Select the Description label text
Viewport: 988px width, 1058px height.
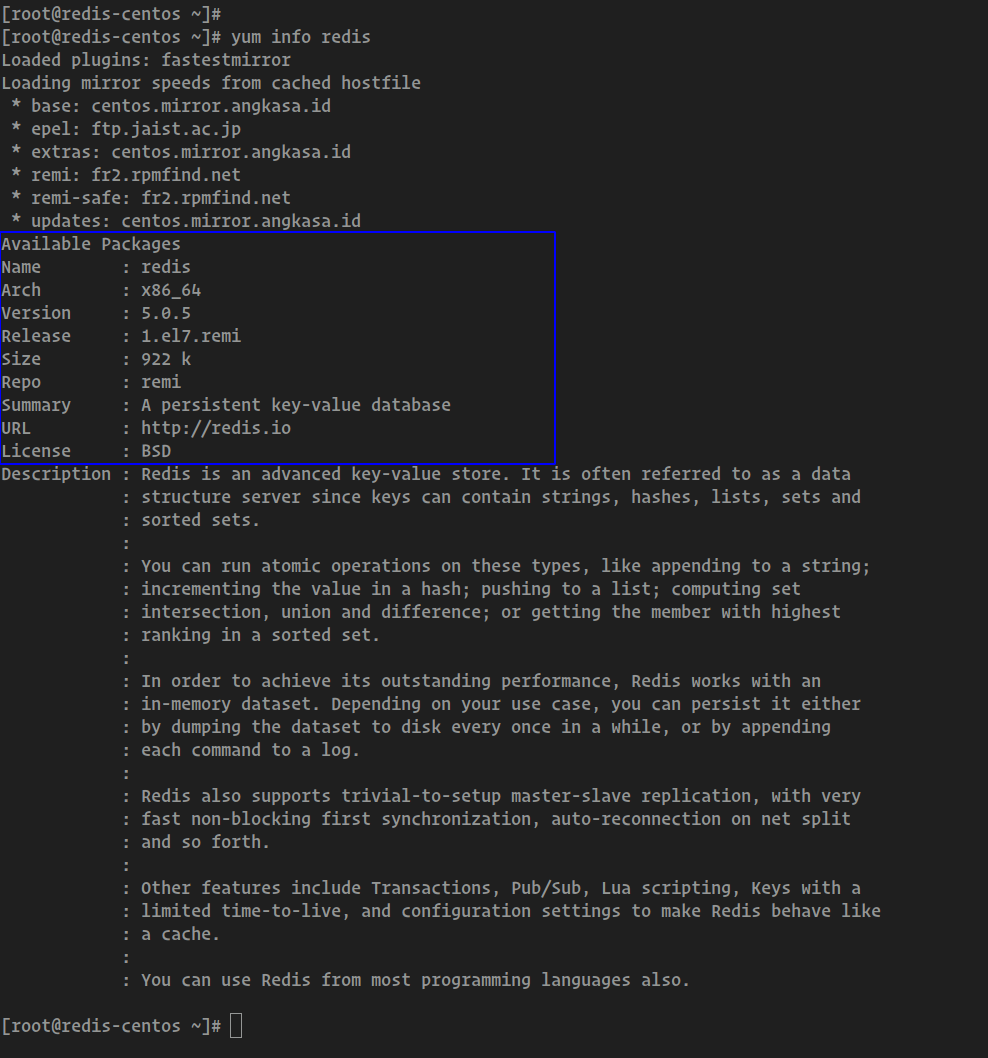pyautogui.click(x=55, y=473)
